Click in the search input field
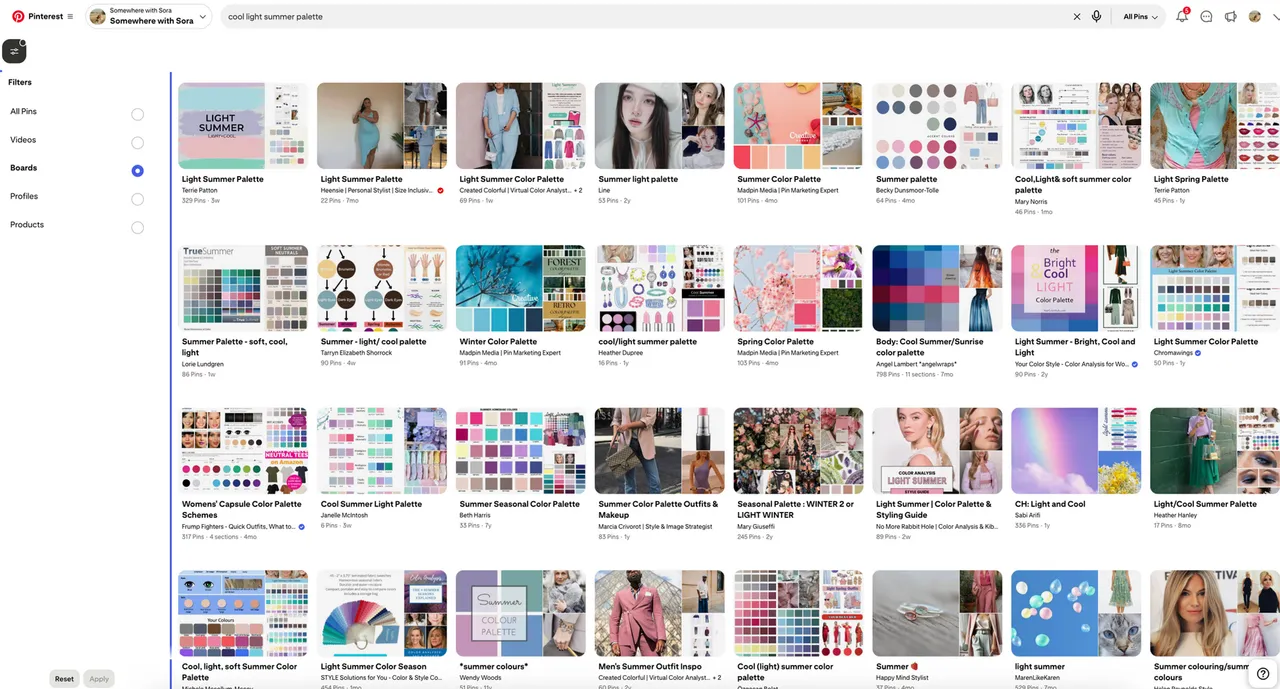The height and width of the screenshot is (689, 1280). tap(640, 17)
